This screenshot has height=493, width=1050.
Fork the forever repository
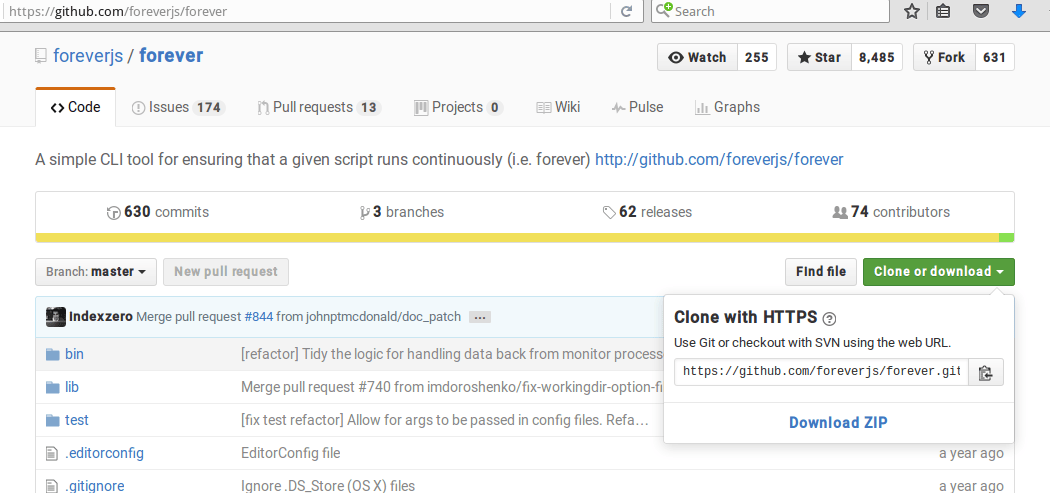pos(944,57)
